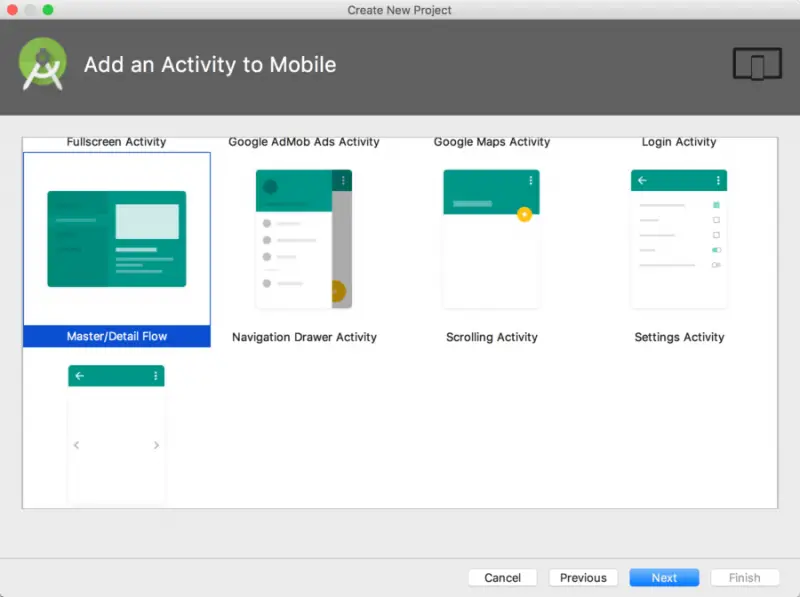Click the green macOS zoom window button
The width and height of the screenshot is (800, 597).
(48, 10)
